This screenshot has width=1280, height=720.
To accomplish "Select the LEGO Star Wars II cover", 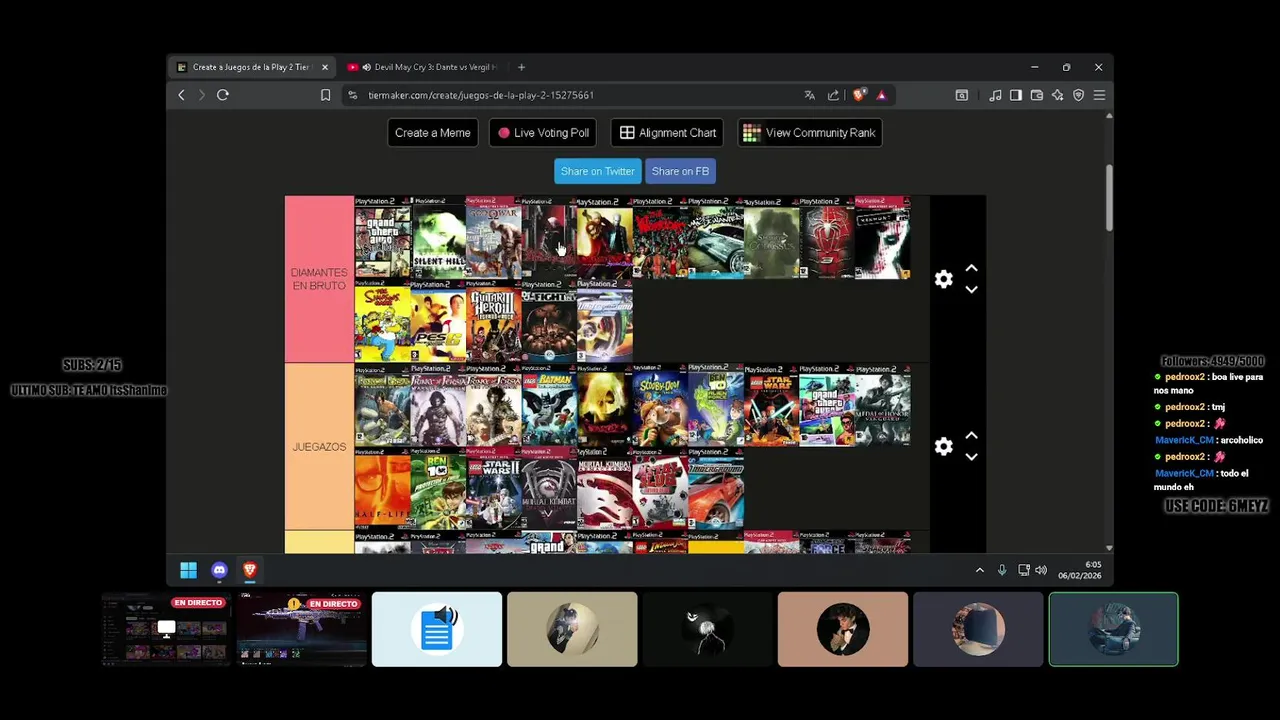I will (x=494, y=488).
